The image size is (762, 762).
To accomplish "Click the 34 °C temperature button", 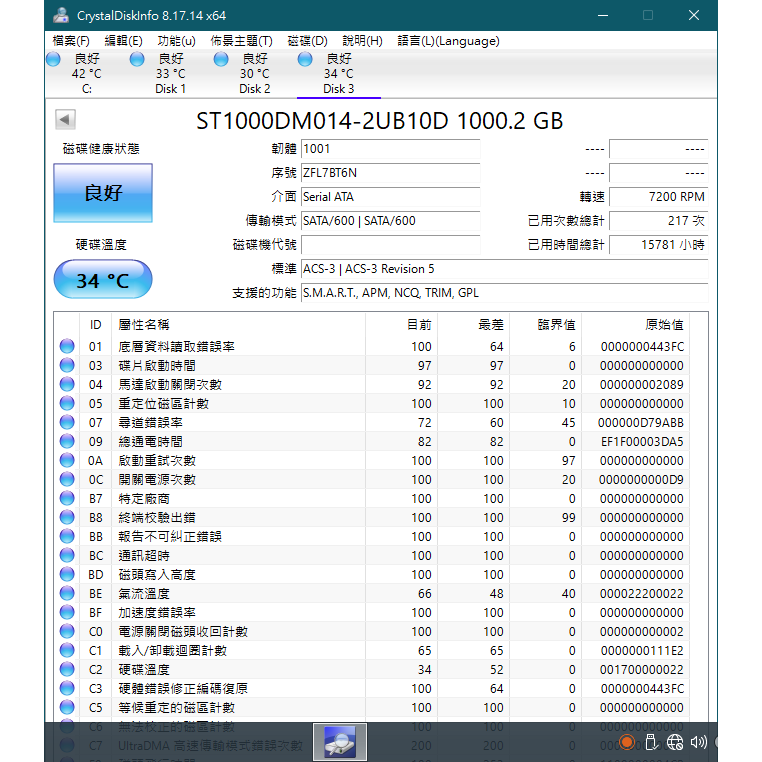I will 103,280.
